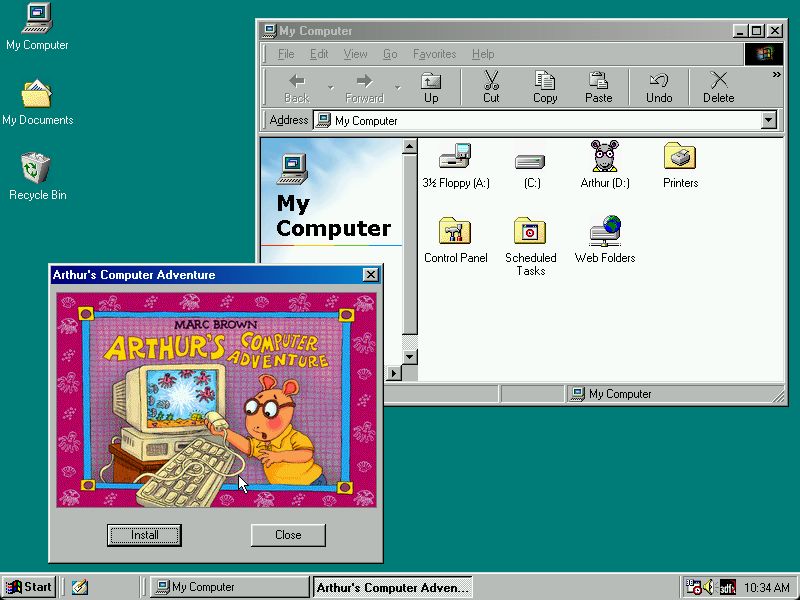This screenshot has height=600, width=800.
Task: Click the Copy toolbar button
Action: (545, 88)
